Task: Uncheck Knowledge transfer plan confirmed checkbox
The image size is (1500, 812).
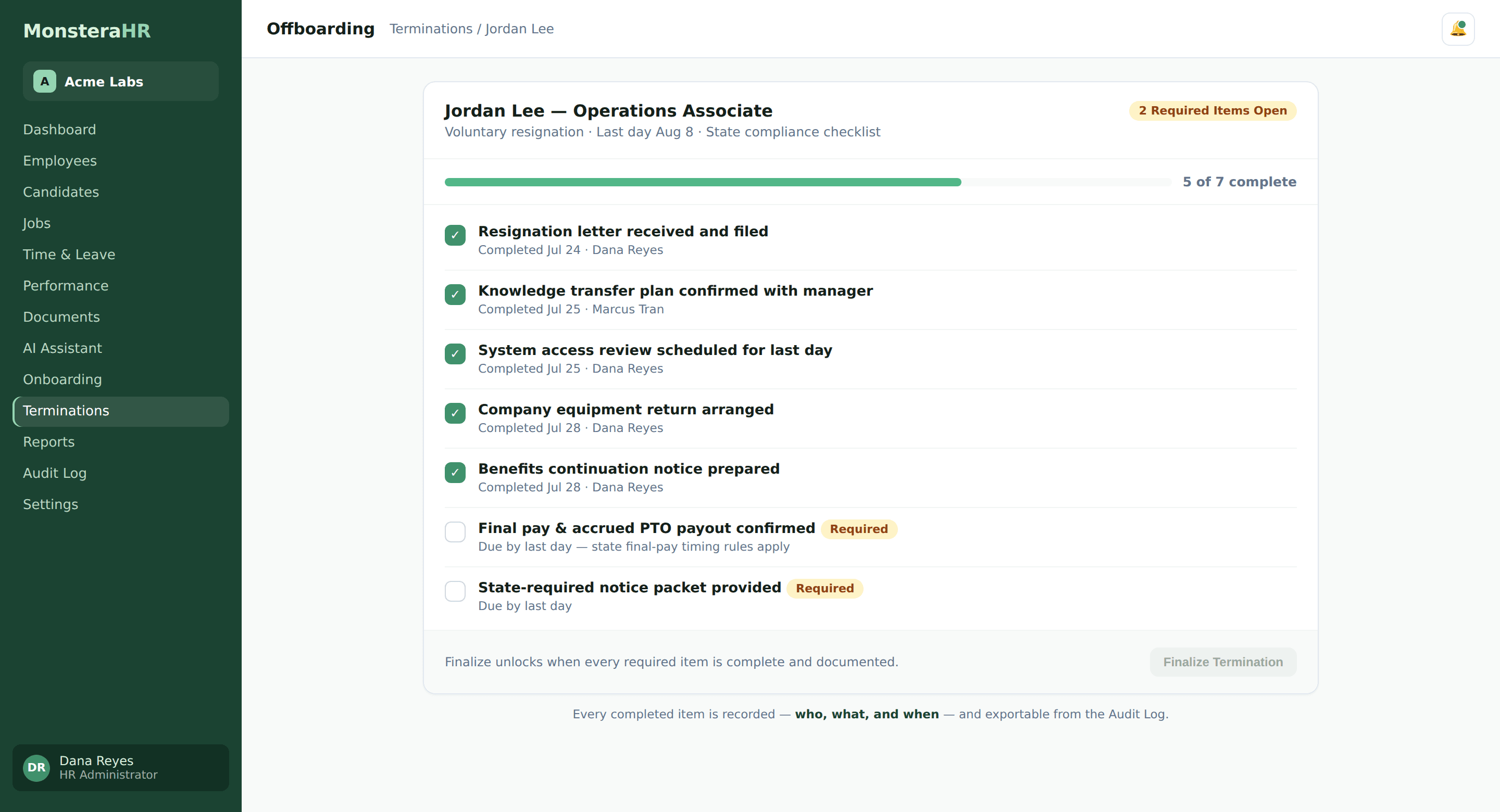Action: 455,295
